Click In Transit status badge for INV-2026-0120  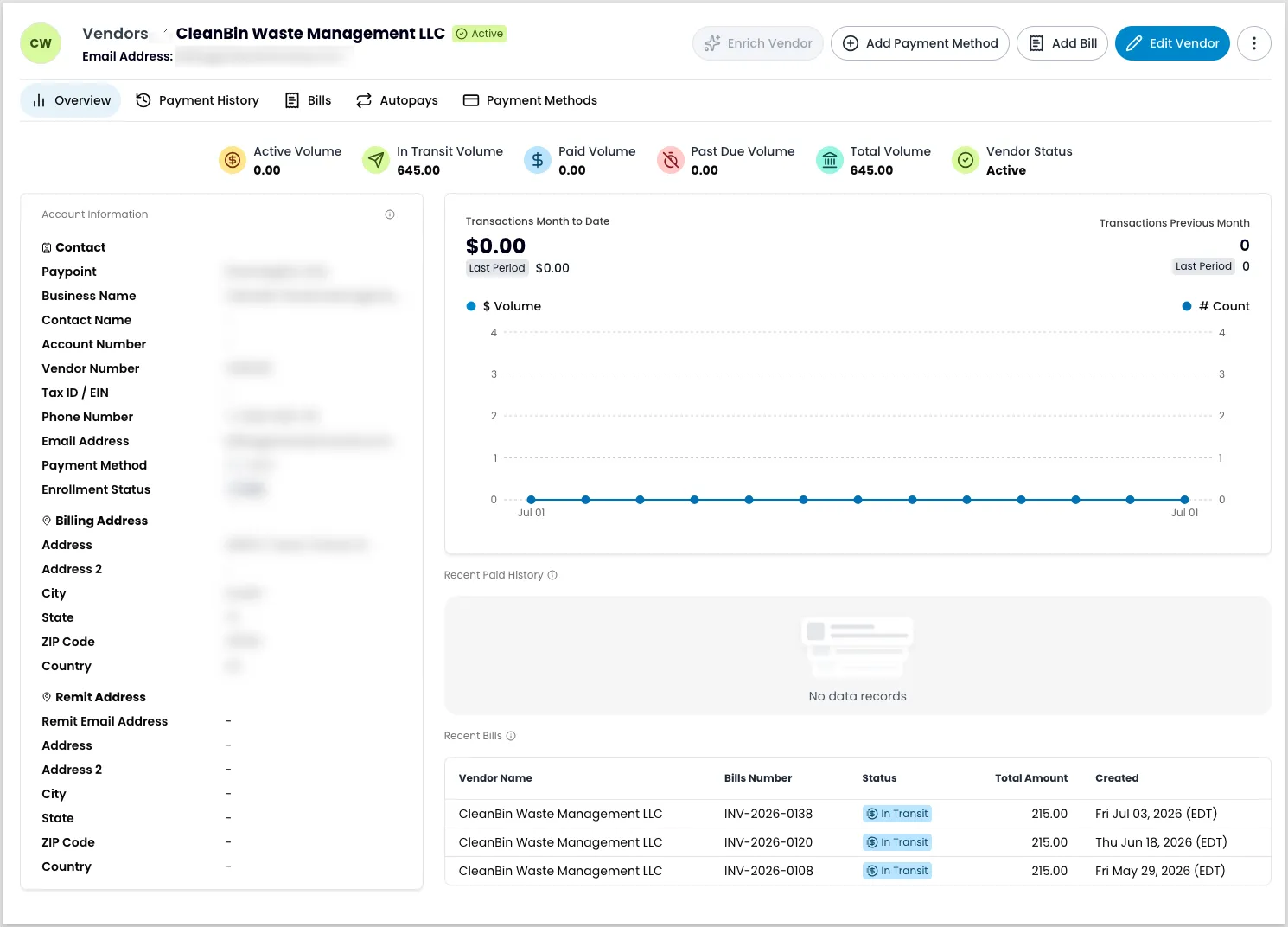(x=897, y=842)
